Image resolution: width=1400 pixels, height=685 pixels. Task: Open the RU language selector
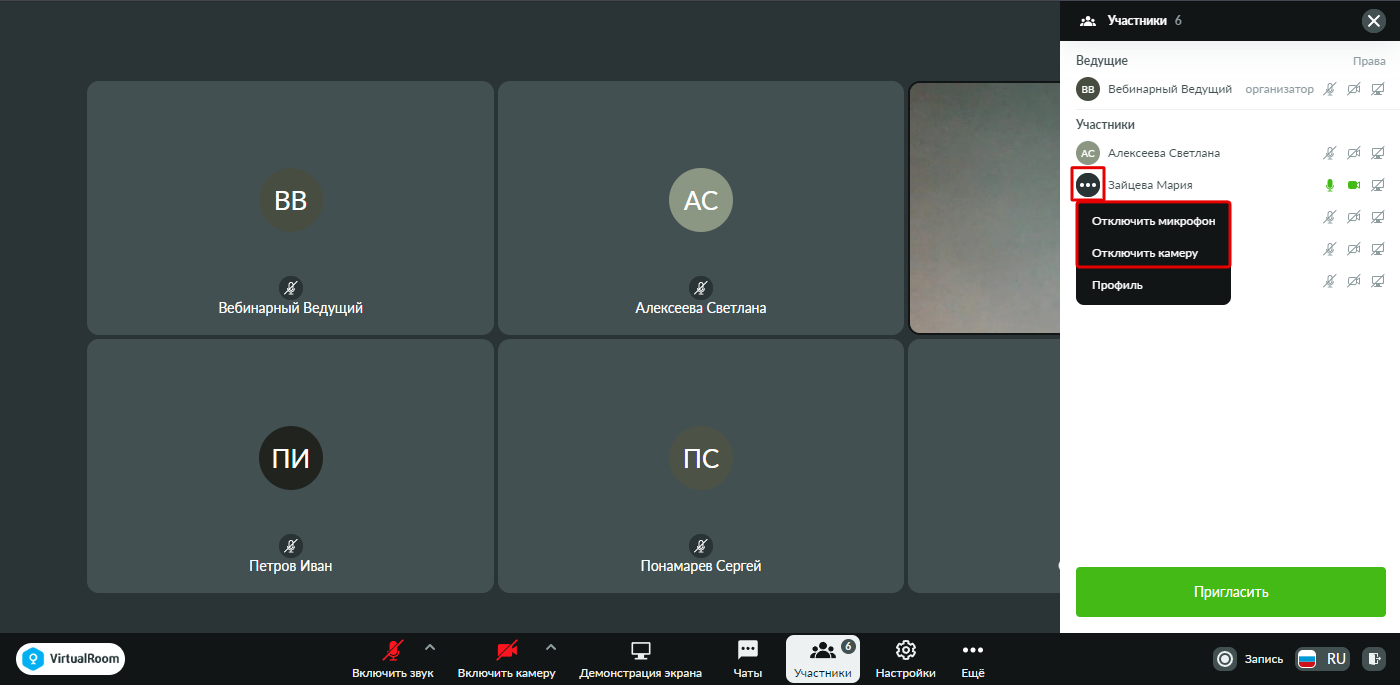(x=1323, y=659)
